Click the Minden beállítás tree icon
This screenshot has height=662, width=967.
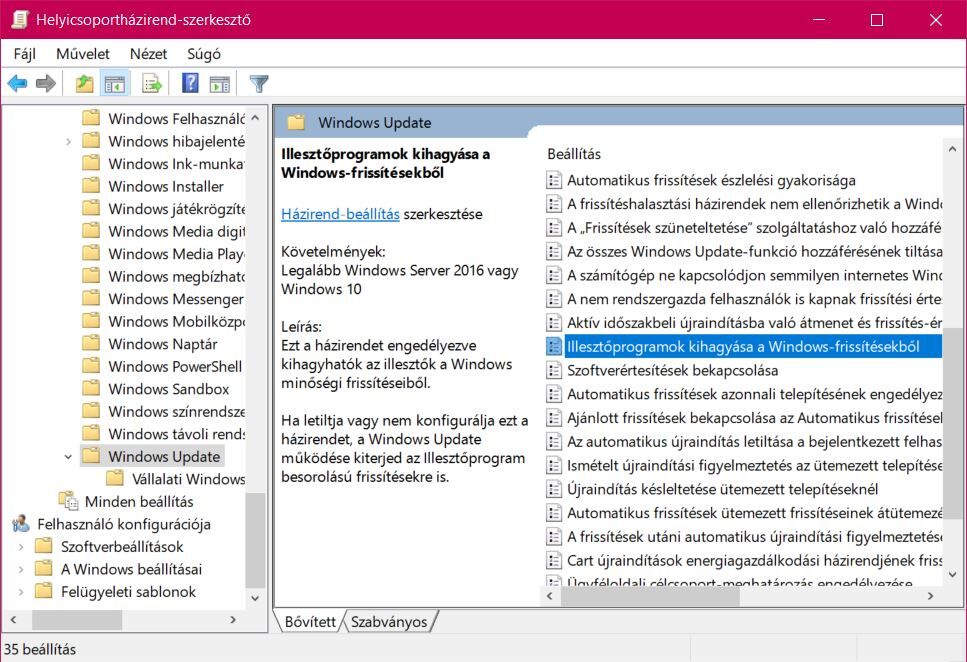[68, 501]
